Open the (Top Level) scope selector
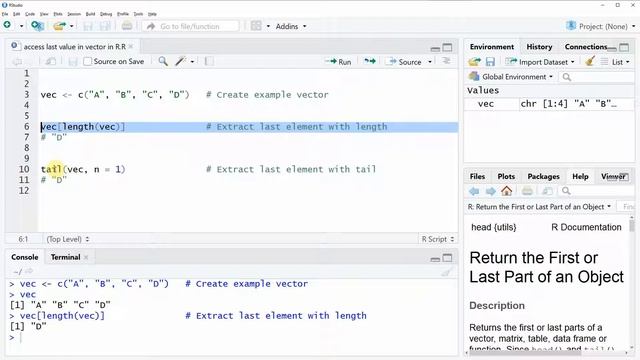The height and width of the screenshot is (360, 640). [x=68, y=239]
